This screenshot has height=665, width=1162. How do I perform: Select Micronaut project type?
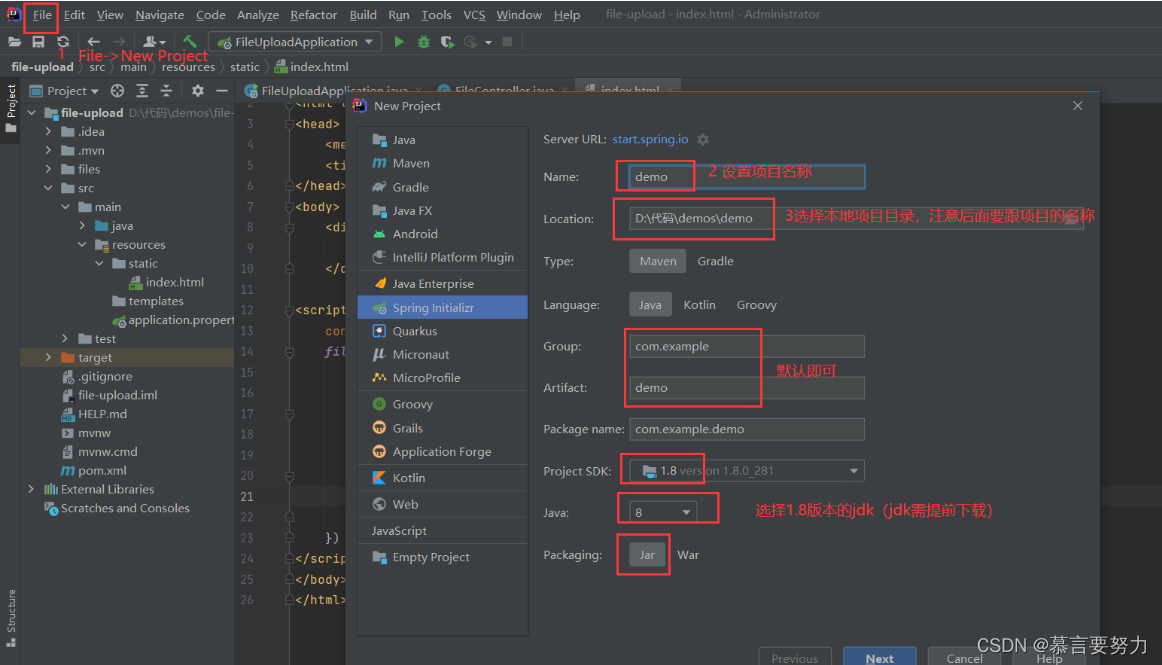tap(442, 354)
